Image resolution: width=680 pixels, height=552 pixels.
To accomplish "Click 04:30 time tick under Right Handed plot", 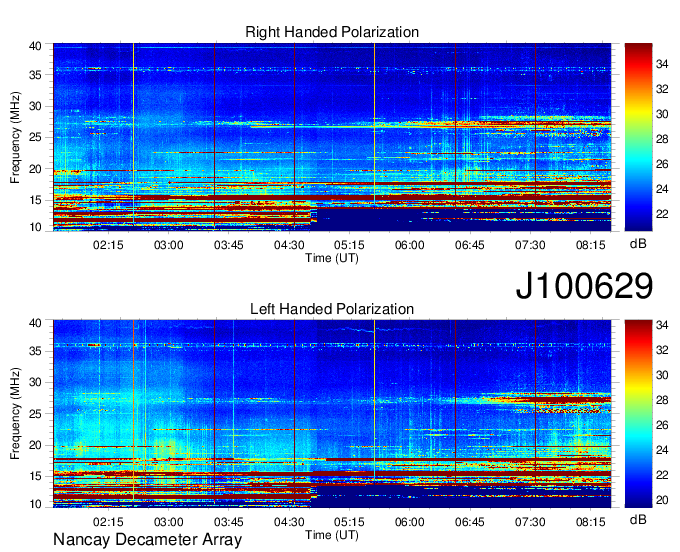I will (289, 245).
